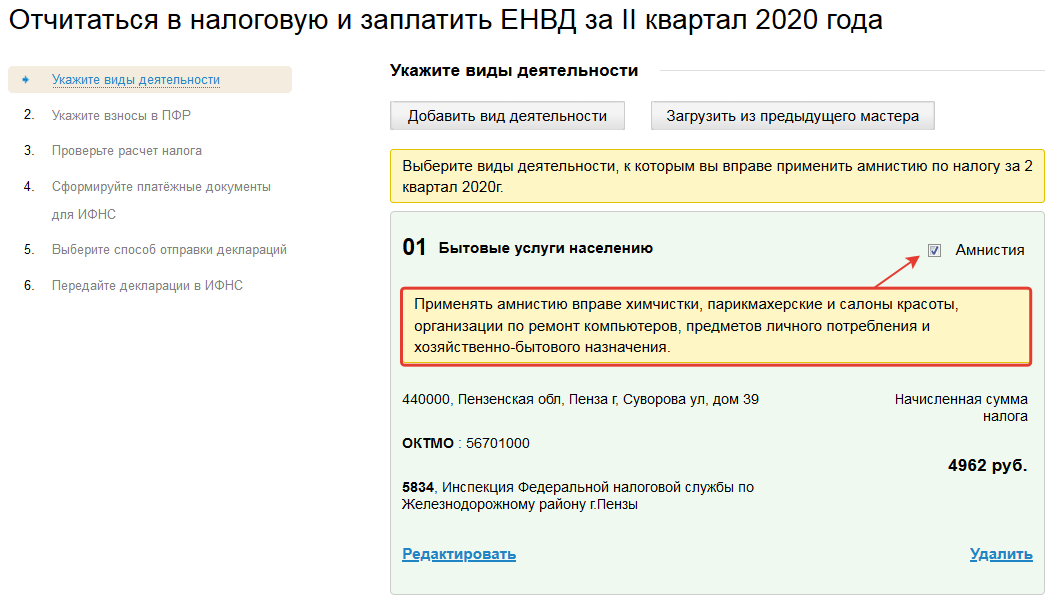This screenshot has height=602, width=1061.
Task: Select step "Проверьте расчет налога"
Action: (x=127, y=151)
